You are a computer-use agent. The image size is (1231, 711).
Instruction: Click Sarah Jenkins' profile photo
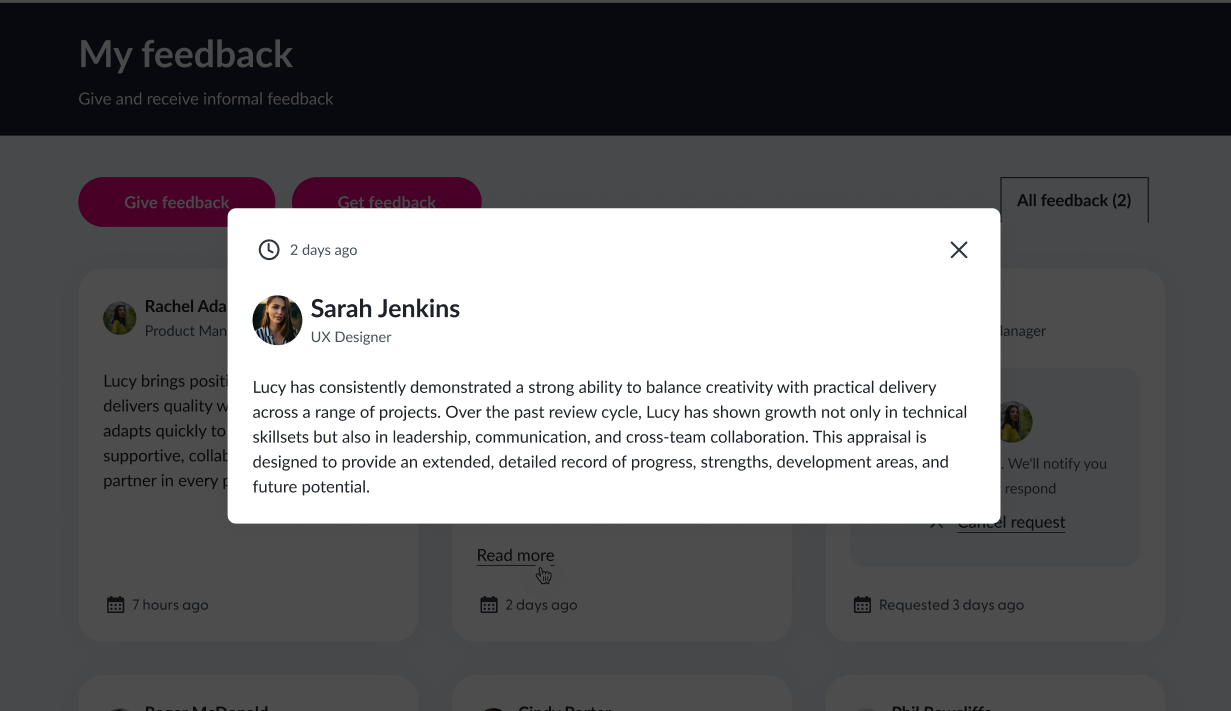tap(277, 320)
